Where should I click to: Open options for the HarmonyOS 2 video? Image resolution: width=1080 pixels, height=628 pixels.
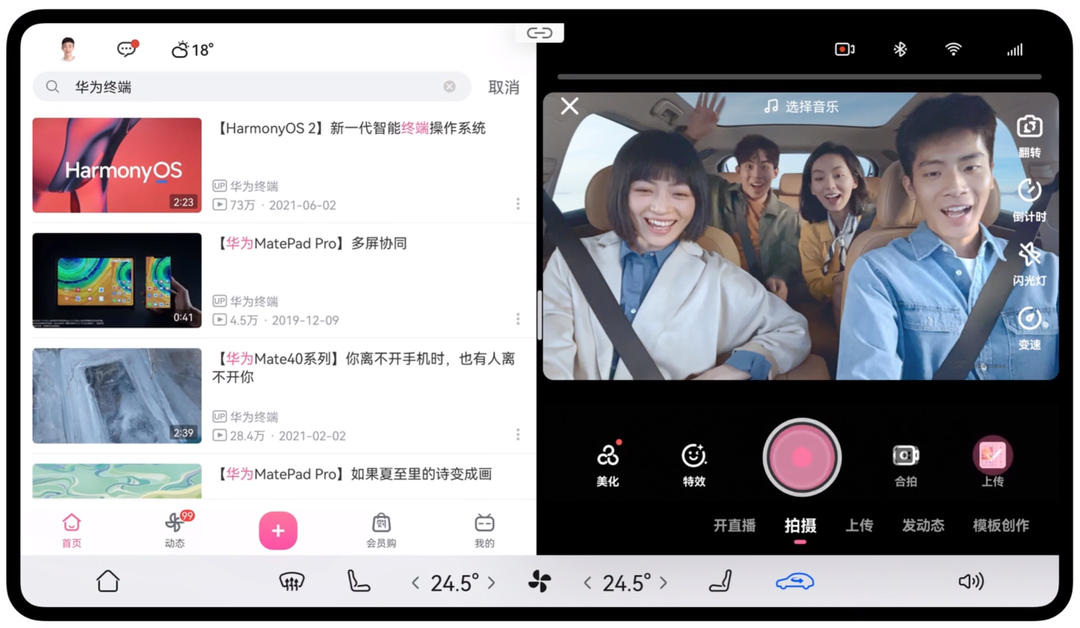click(518, 204)
